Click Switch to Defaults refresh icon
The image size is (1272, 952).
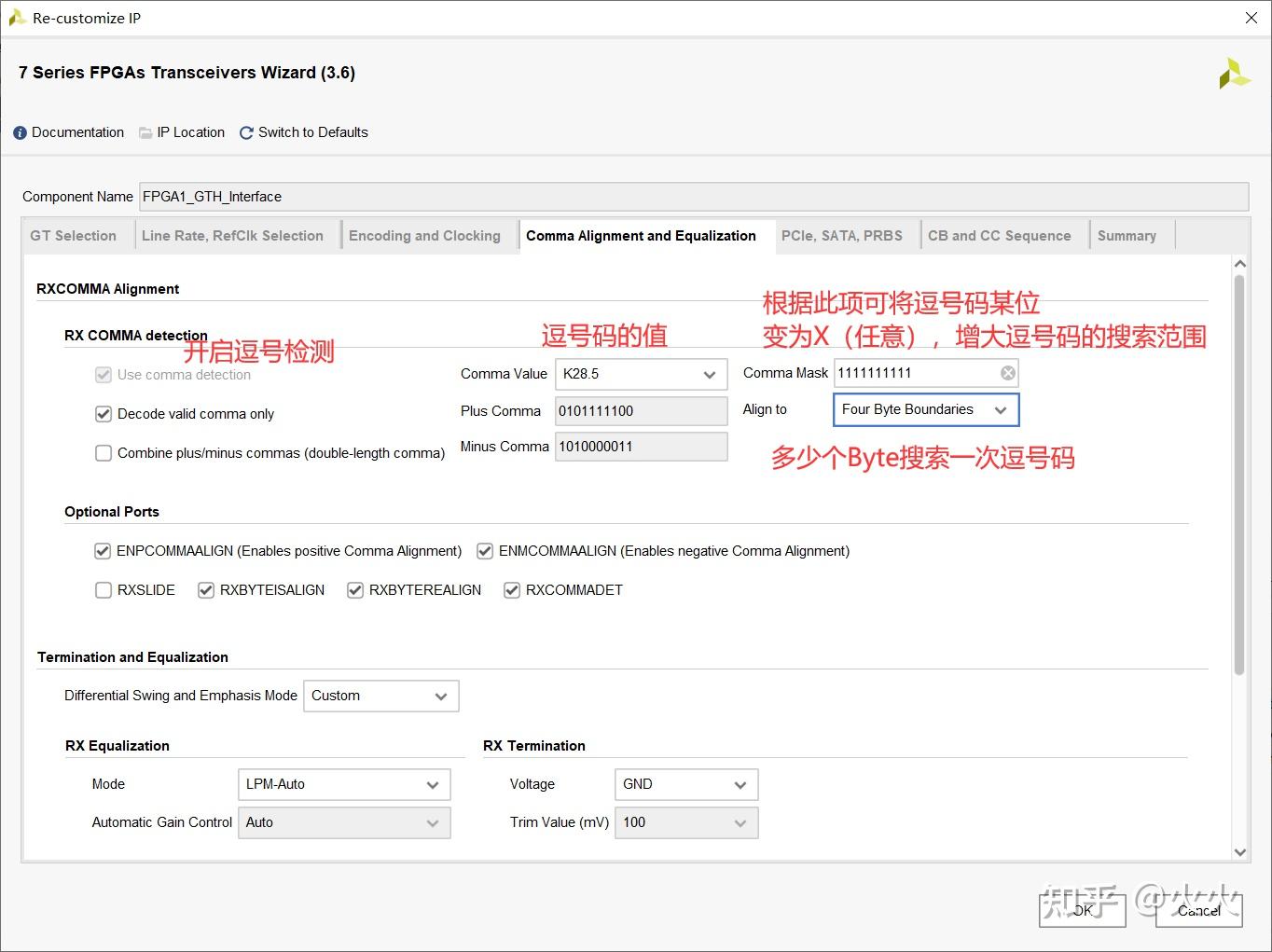click(x=245, y=132)
